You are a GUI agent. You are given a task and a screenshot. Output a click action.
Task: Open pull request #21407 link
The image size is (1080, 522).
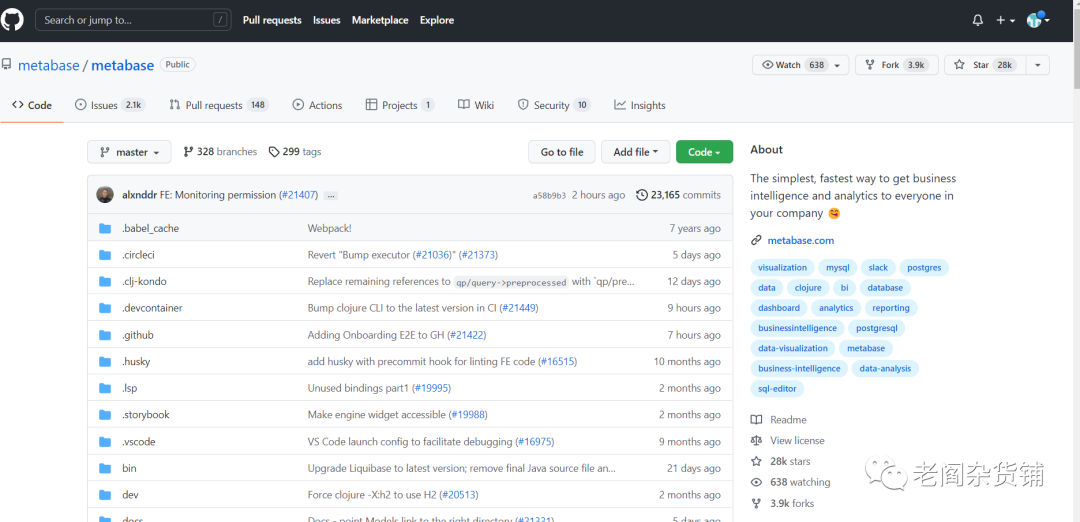(299, 195)
